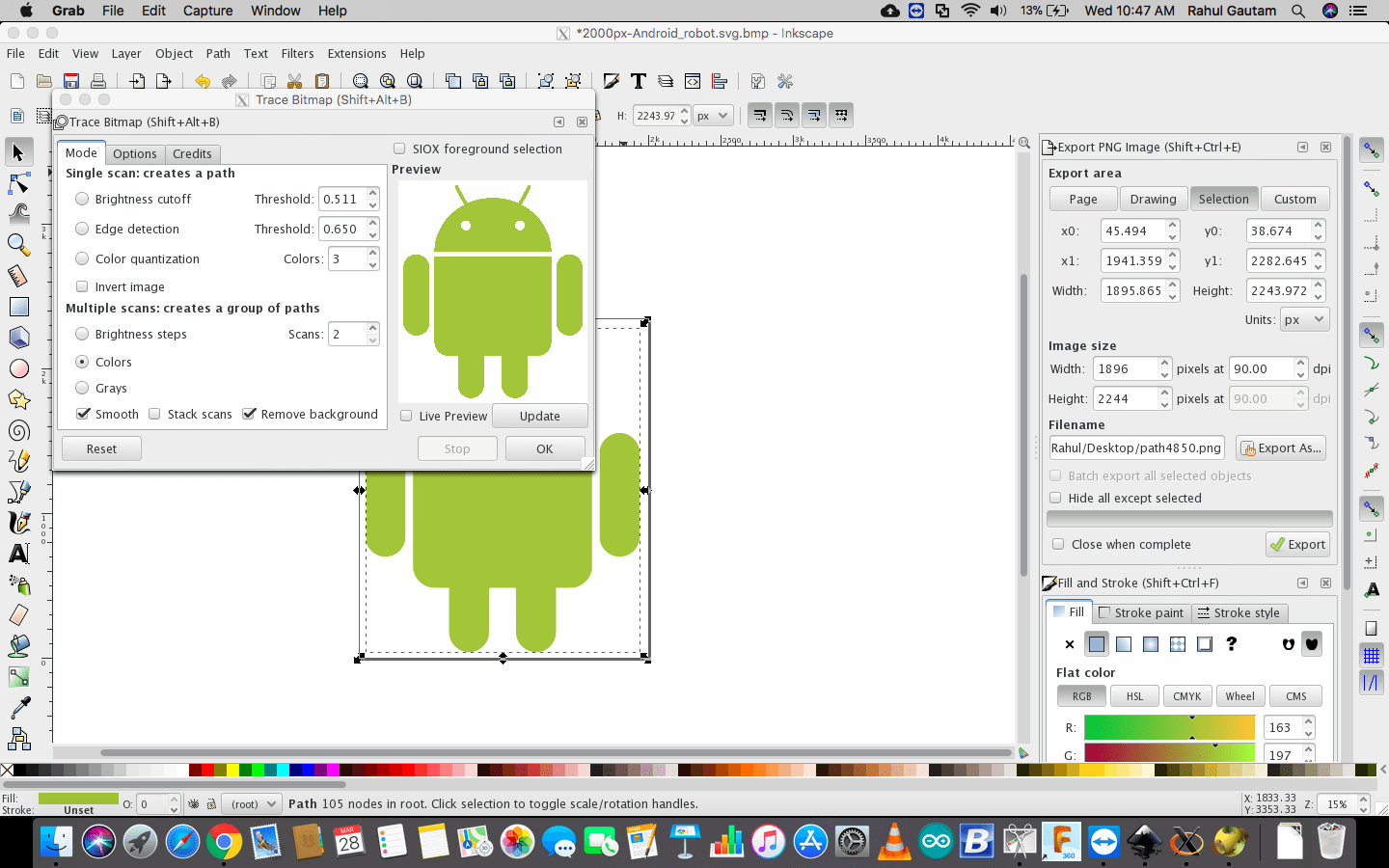Select the Gradient tool
1389x868 pixels.
tap(18, 677)
